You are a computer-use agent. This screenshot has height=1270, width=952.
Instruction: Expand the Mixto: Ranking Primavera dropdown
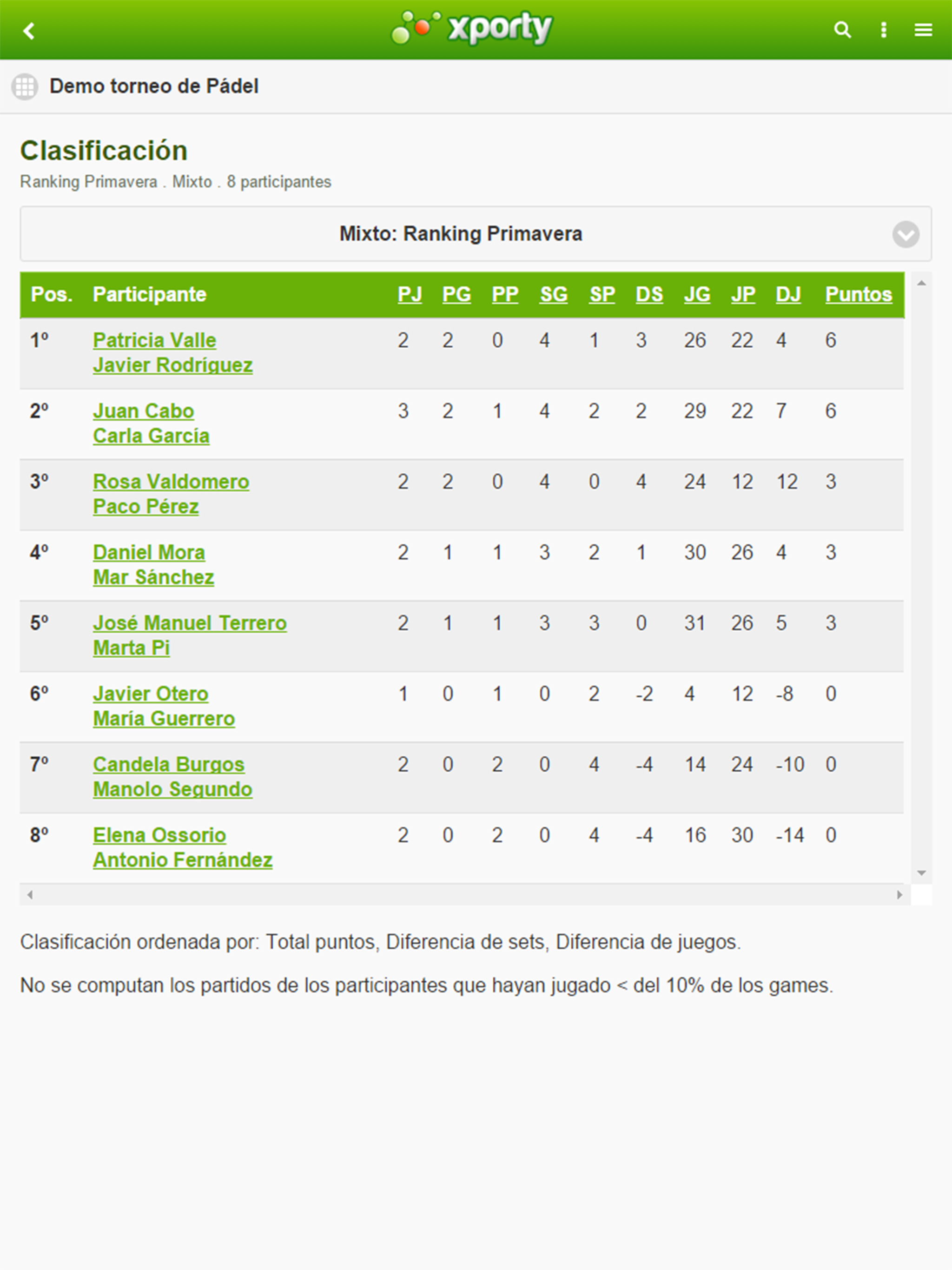point(461,234)
